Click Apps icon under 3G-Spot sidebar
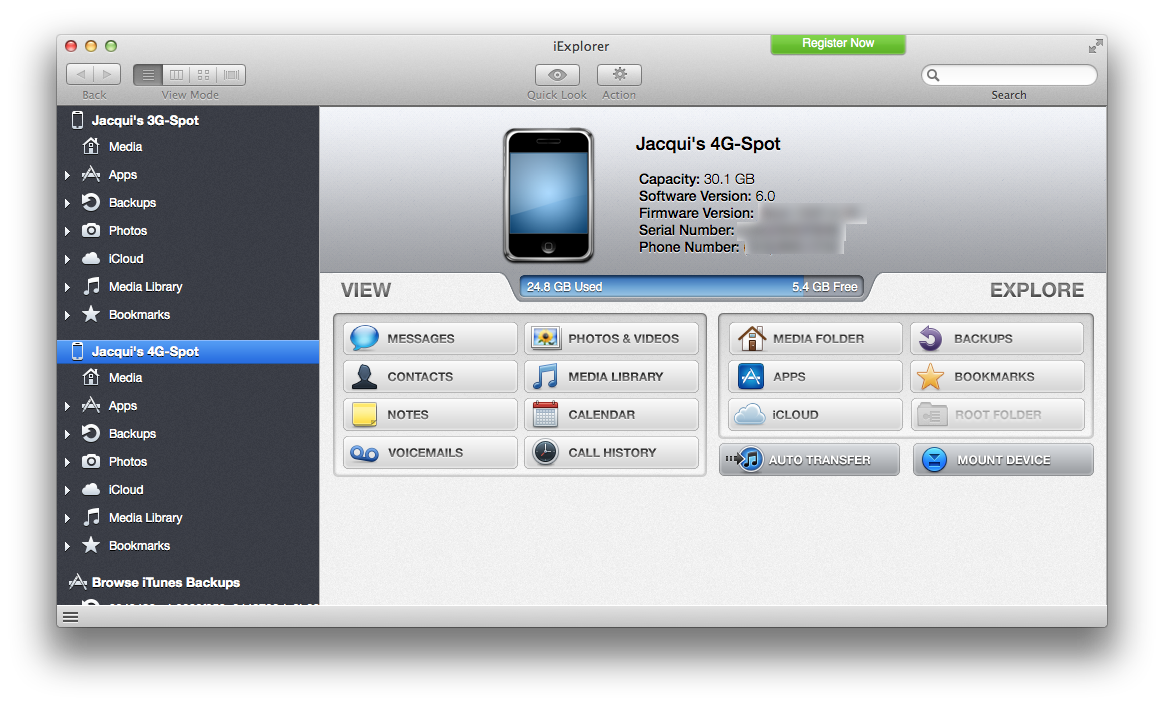This screenshot has height=706, width=1164. click(91, 174)
